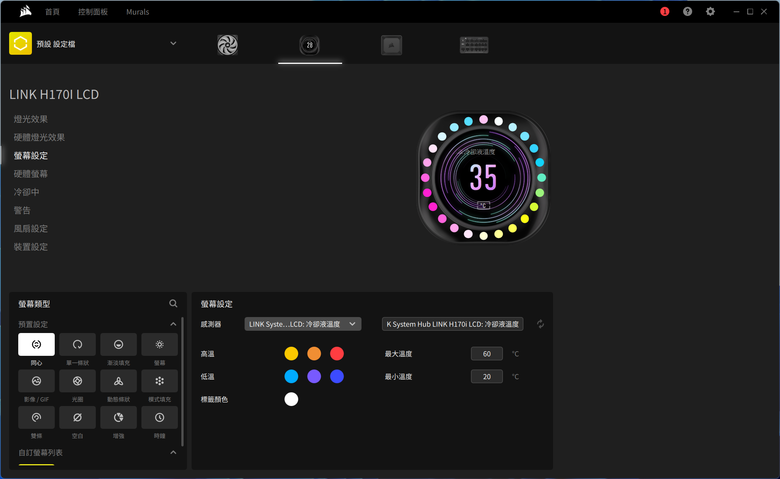Click the LCD cooler preview showing 35

[x=483, y=177]
